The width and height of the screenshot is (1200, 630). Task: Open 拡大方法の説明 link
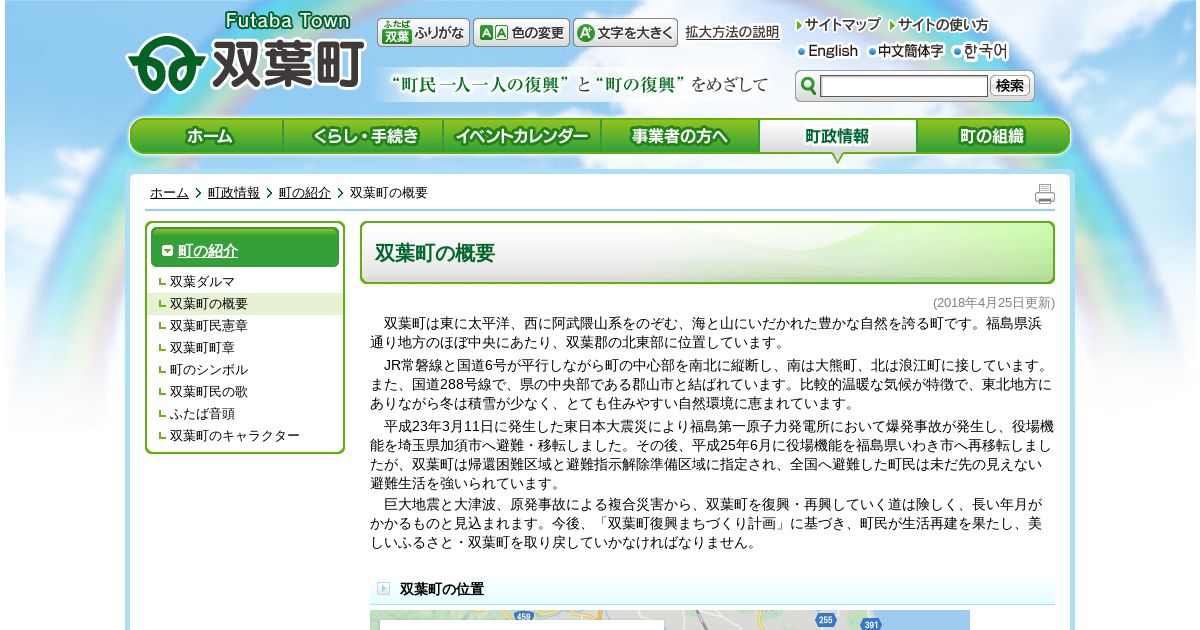pyautogui.click(x=732, y=32)
